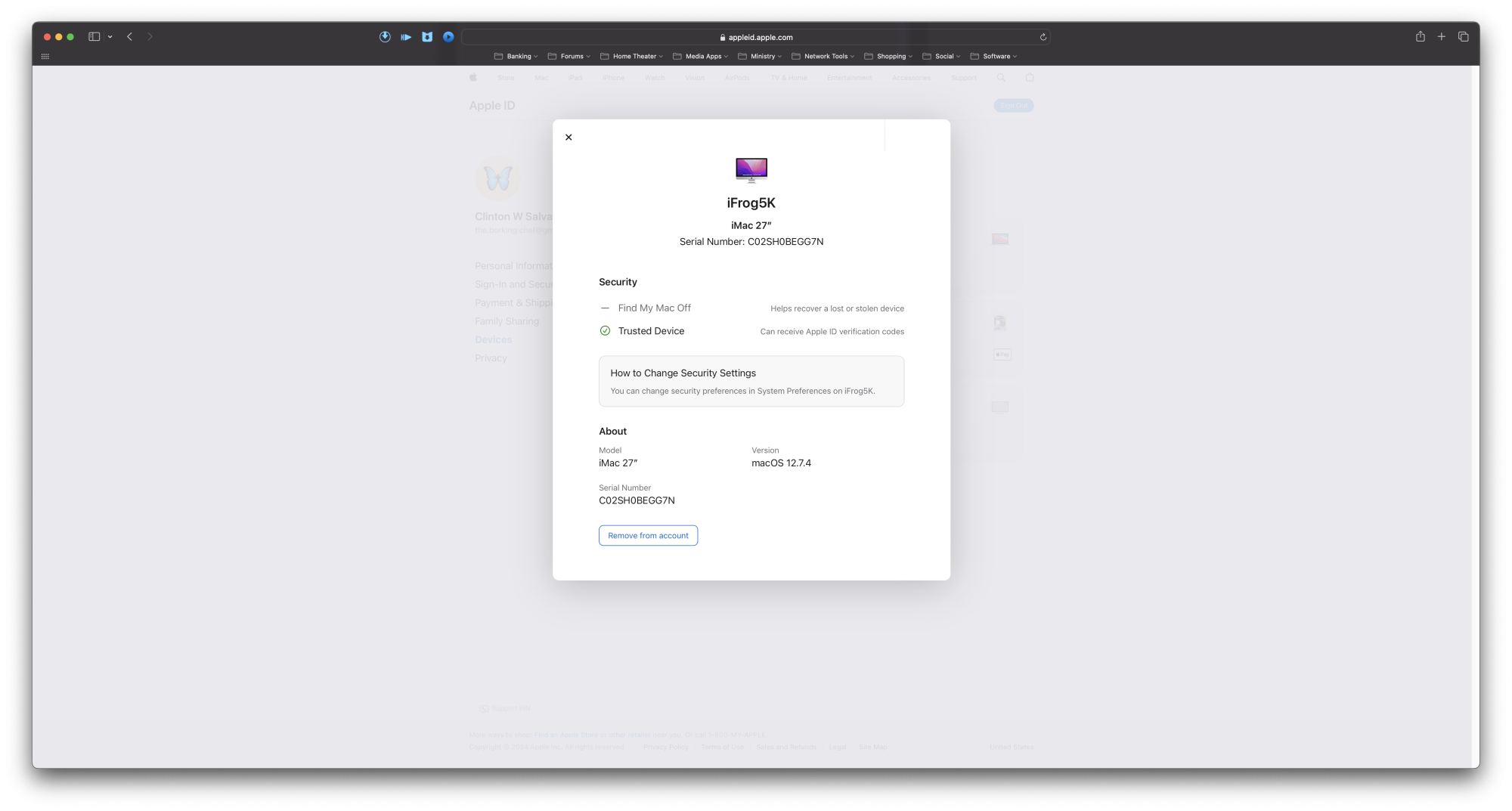
Task: Show the tab overview
Action: coord(1464,36)
